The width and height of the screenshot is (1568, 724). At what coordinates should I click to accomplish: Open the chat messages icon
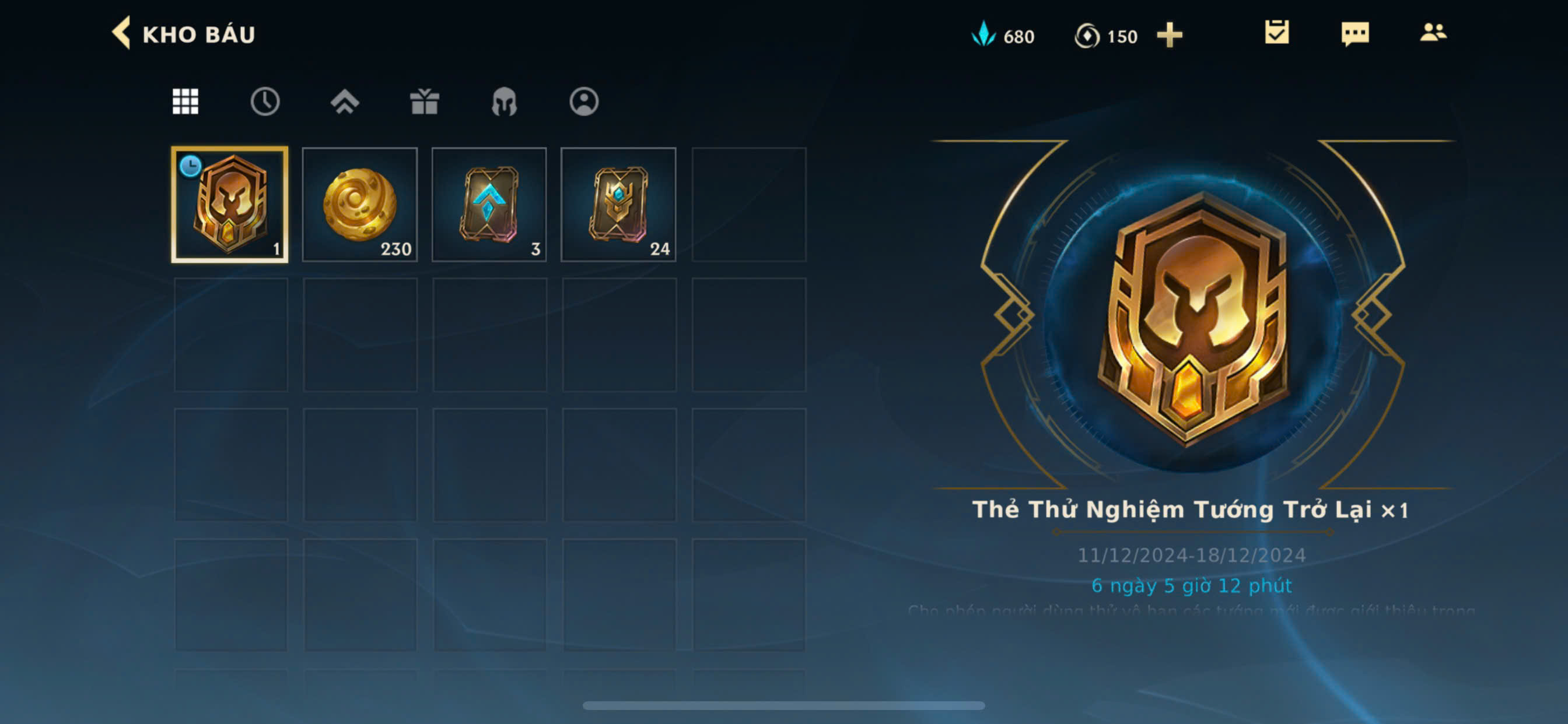pos(1355,33)
